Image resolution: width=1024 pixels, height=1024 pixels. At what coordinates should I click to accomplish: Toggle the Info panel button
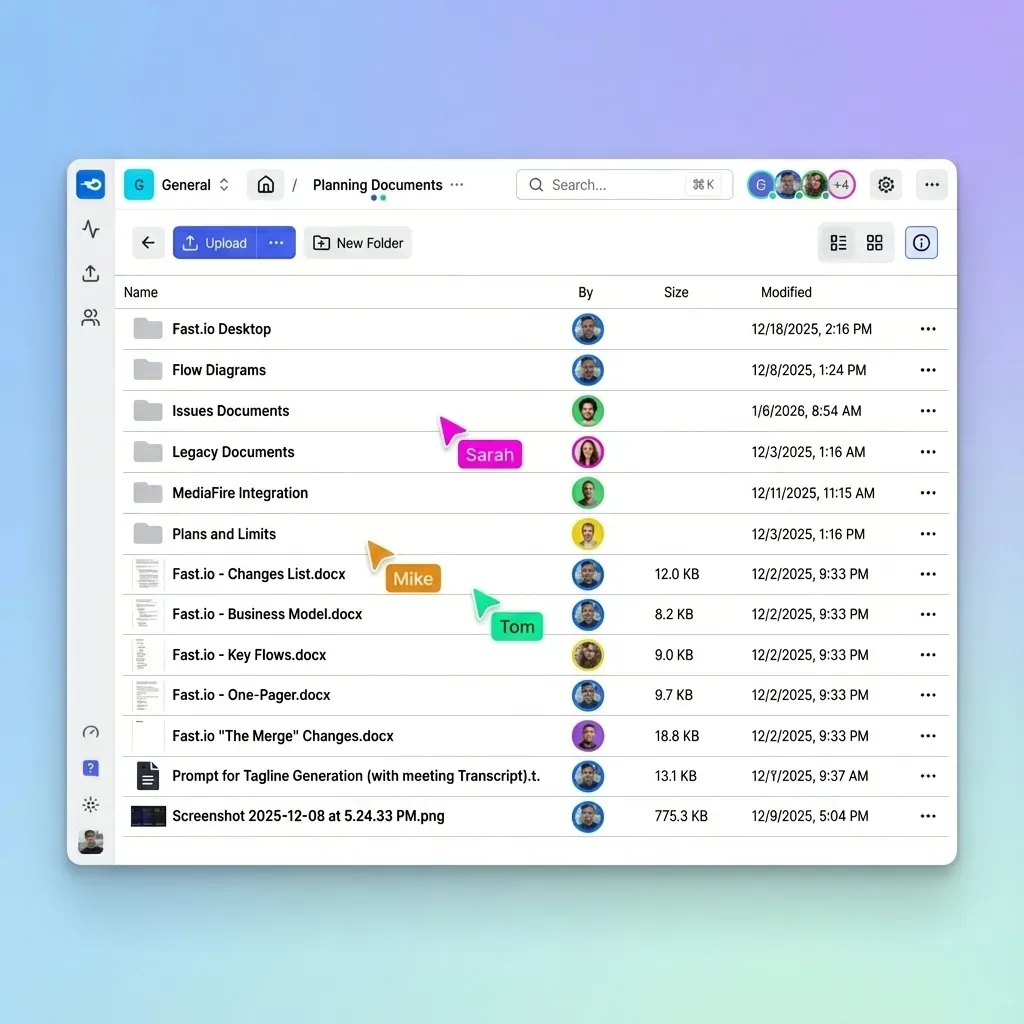point(921,242)
